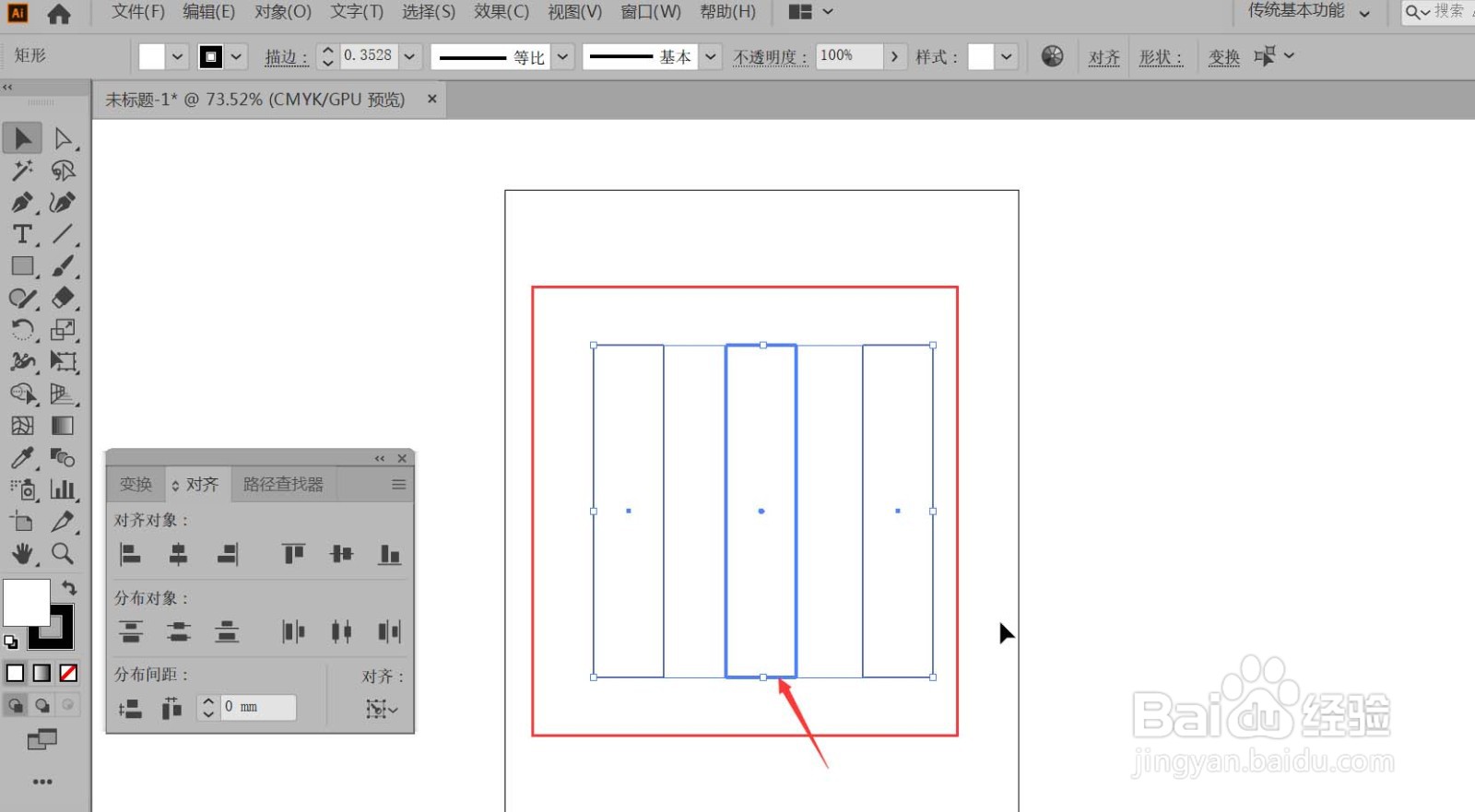Image resolution: width=1475 pixels, height=812 pixels.
Task: Click horizontal distribute space icon
Action: coord(172,708)
